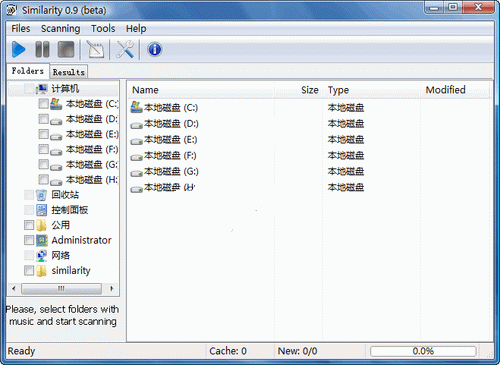This screenshot has width=500, height=365.
Task: Open options via the wrench and screwdriver icon
Action: pyautogui.click(x=125, y=50)
